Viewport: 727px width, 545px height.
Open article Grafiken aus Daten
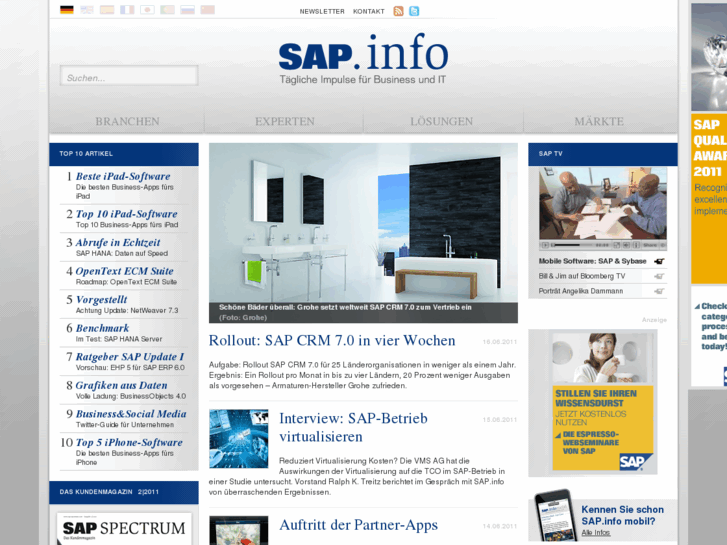pyautogui.click(x=121, y=385)
